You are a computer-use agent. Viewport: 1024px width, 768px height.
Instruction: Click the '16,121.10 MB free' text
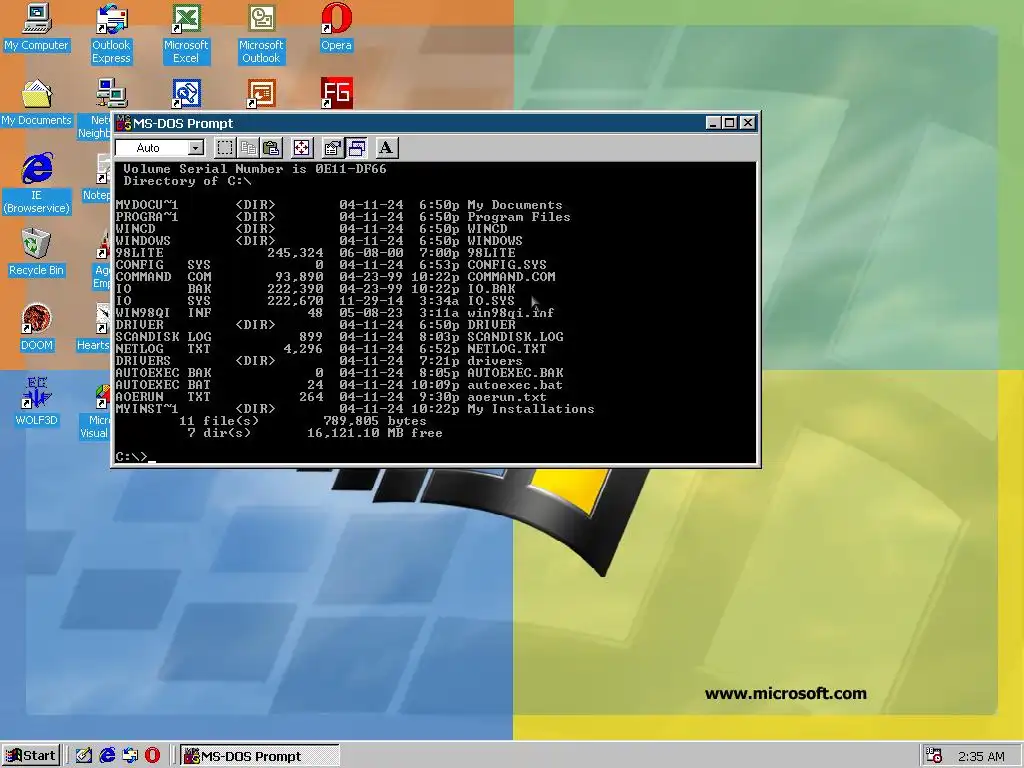coord(375,432)
